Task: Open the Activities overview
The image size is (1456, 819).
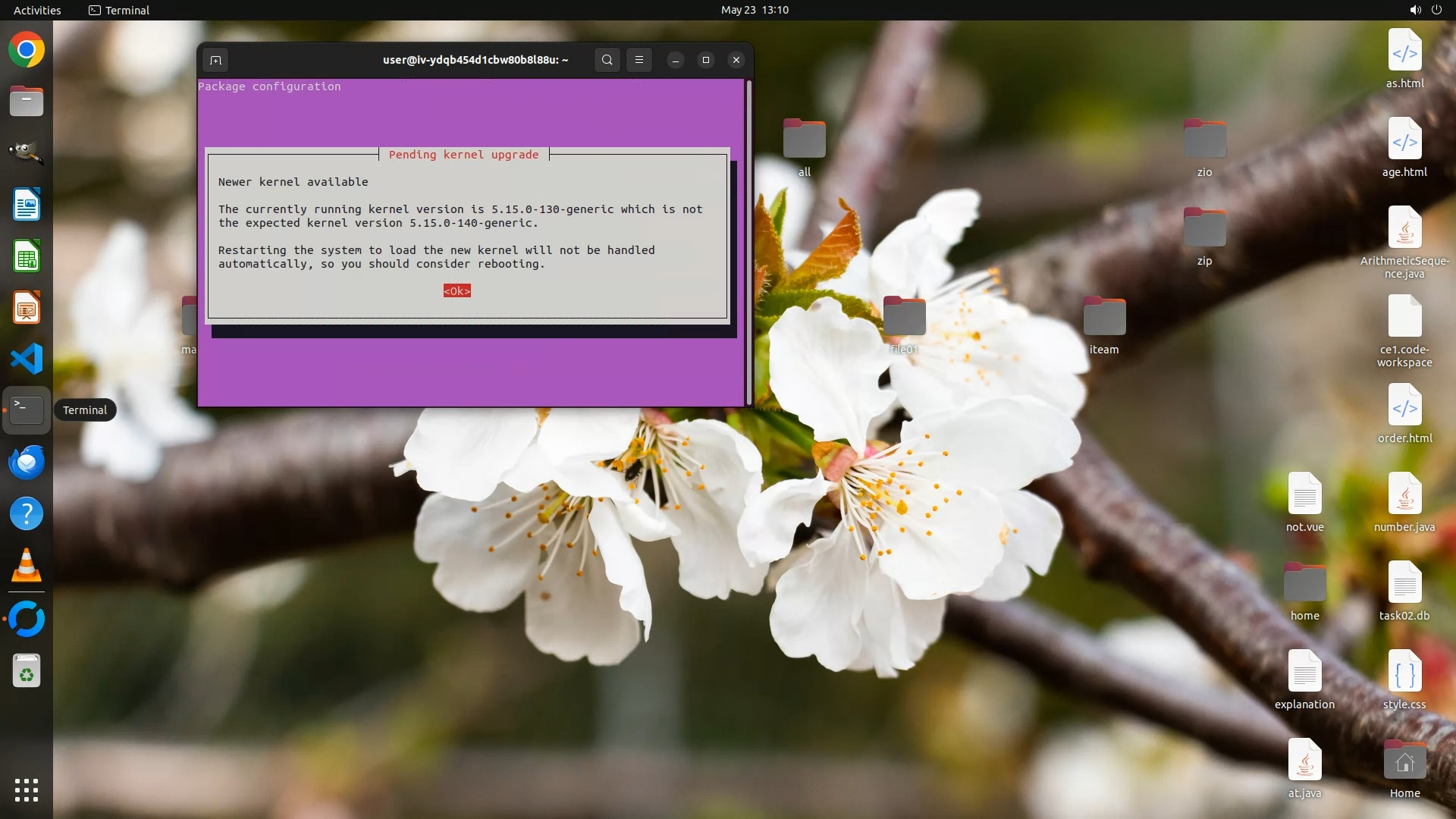Action: pyautogui.click(x=37, y=10)
